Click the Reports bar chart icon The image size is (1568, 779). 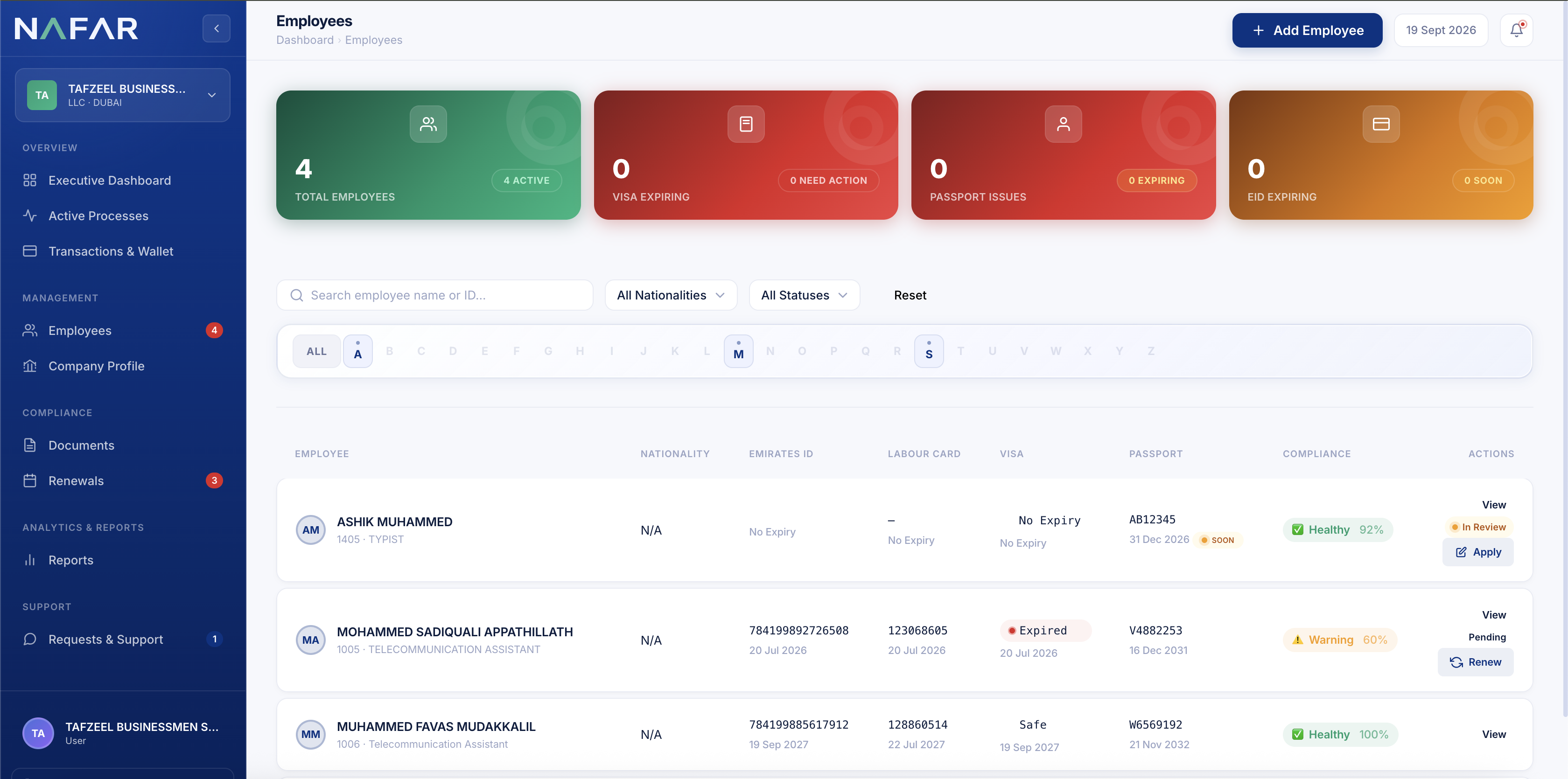[x=30, y=560]
